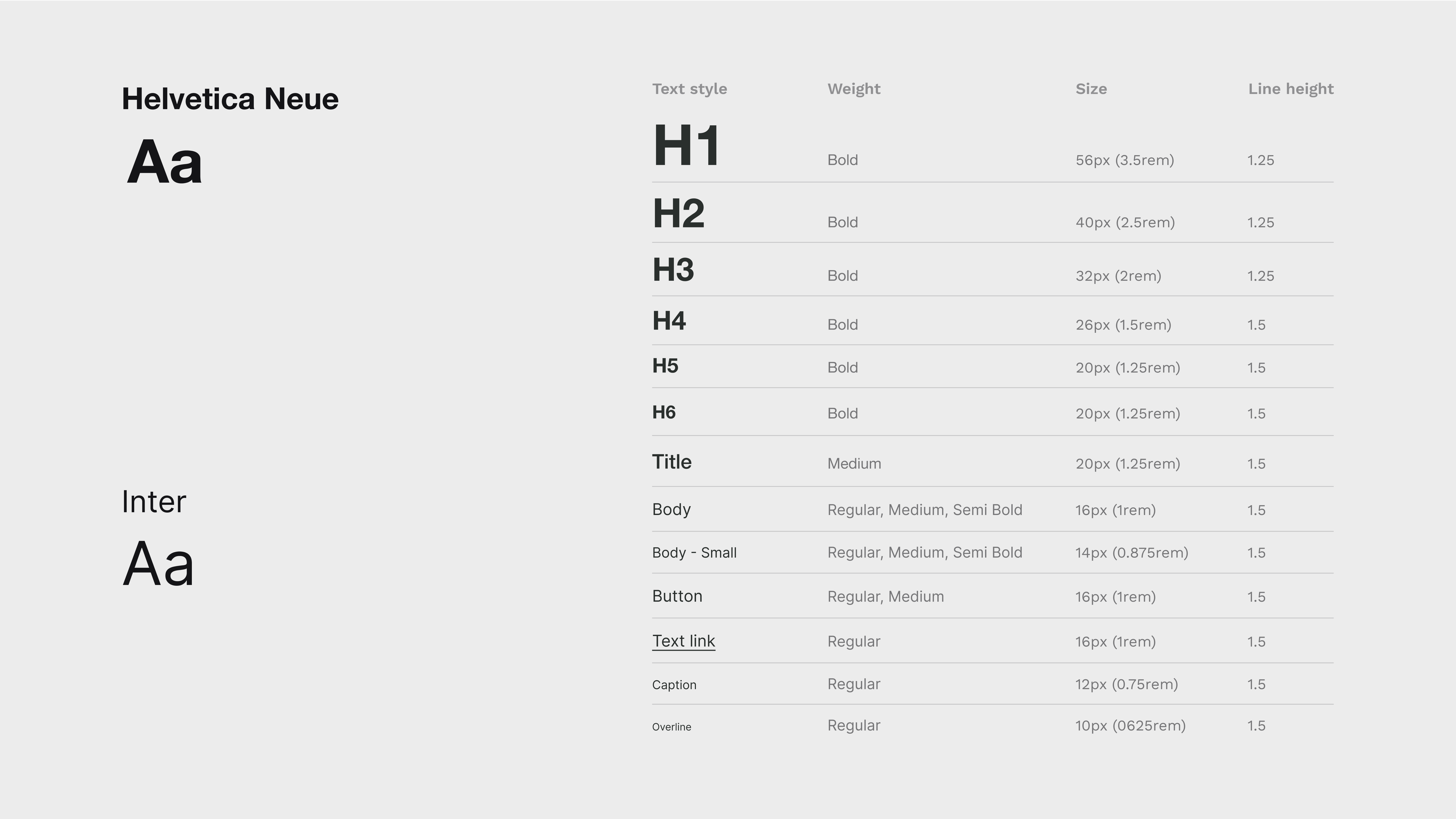Click the Text style column header
This screenshot has width=1456, height=819.
click(690, 89)
